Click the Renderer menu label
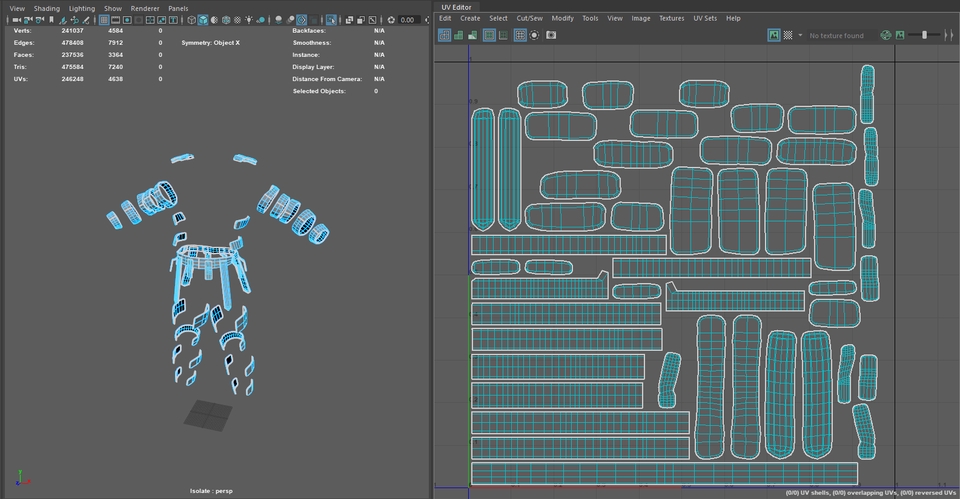 pyautogui.click(x=145, y=8)
